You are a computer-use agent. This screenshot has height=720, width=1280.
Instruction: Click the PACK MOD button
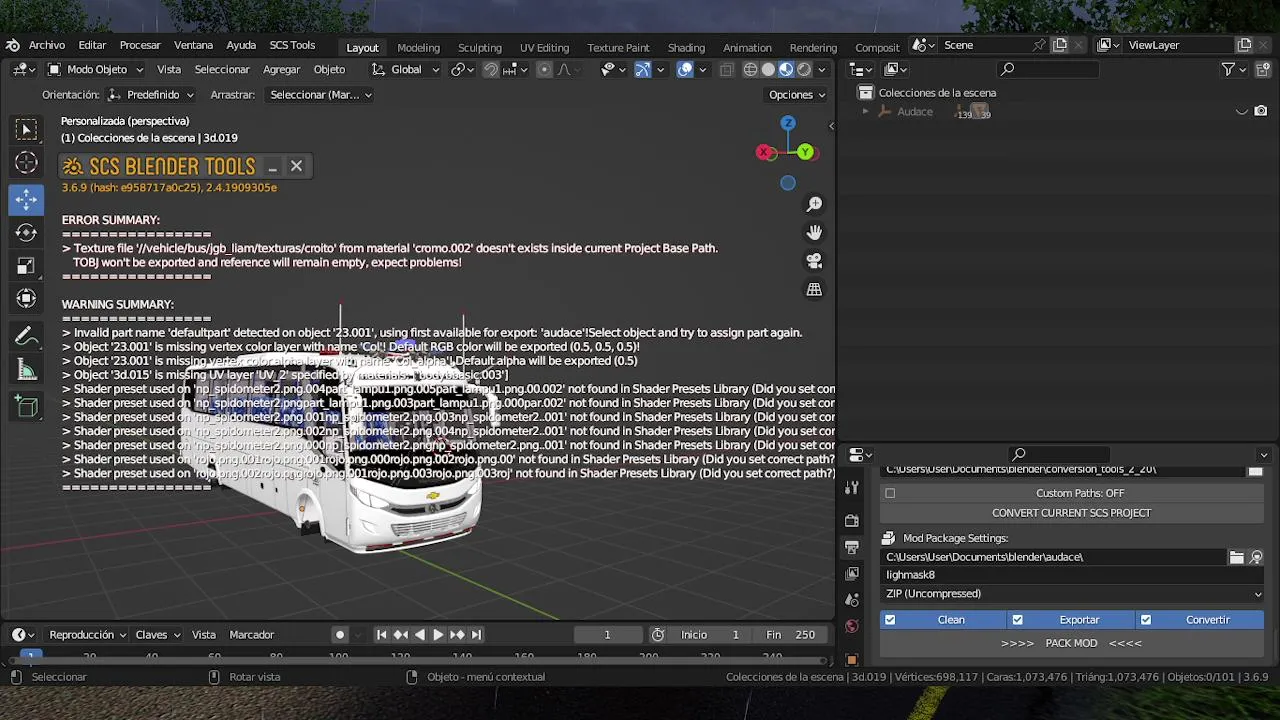click(x=1072, y=643)
